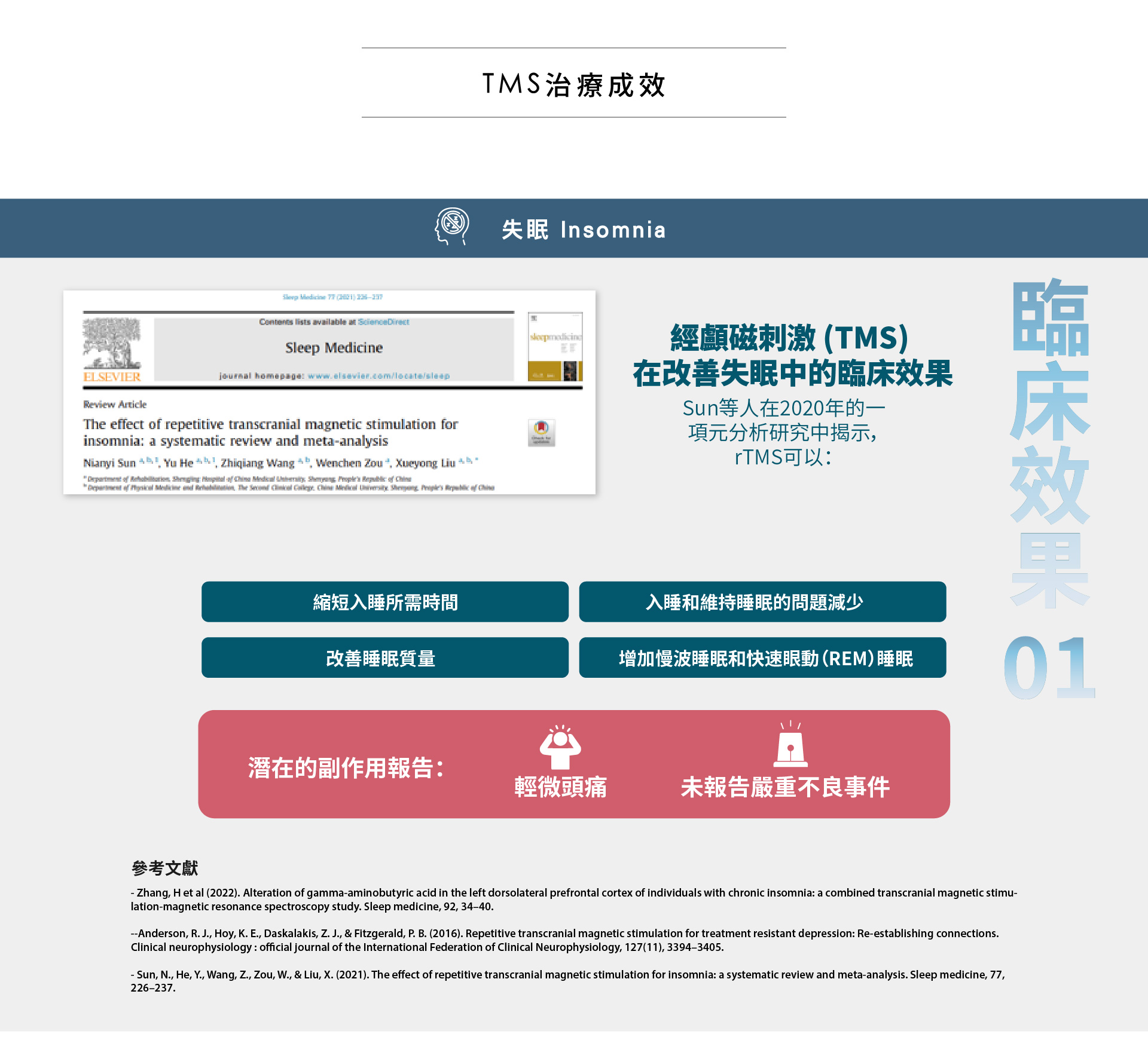Click the 未報告嚴重不良事件 text
Image resolution: width=1148 pixels, height=1037 pixels.
click(x=785, y=787)
